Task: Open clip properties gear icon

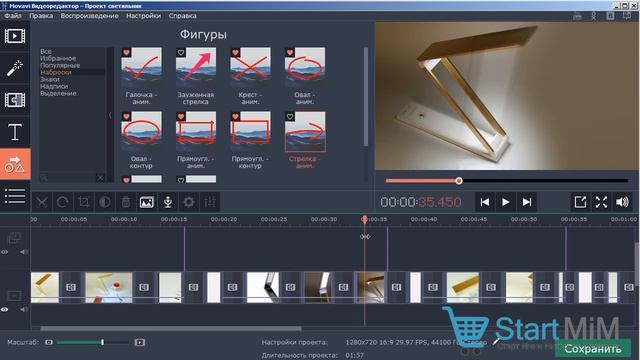Action: point(189,202)
